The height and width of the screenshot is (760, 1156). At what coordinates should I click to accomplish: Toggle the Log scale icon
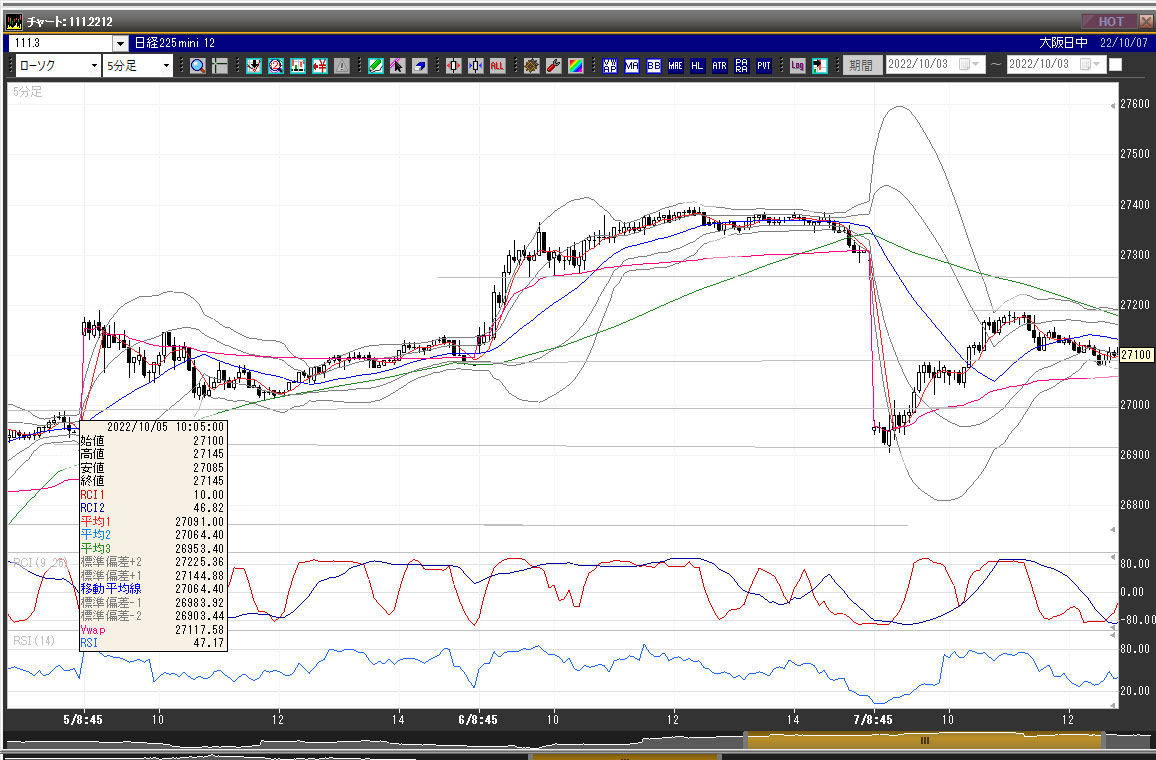pos(798,66)
